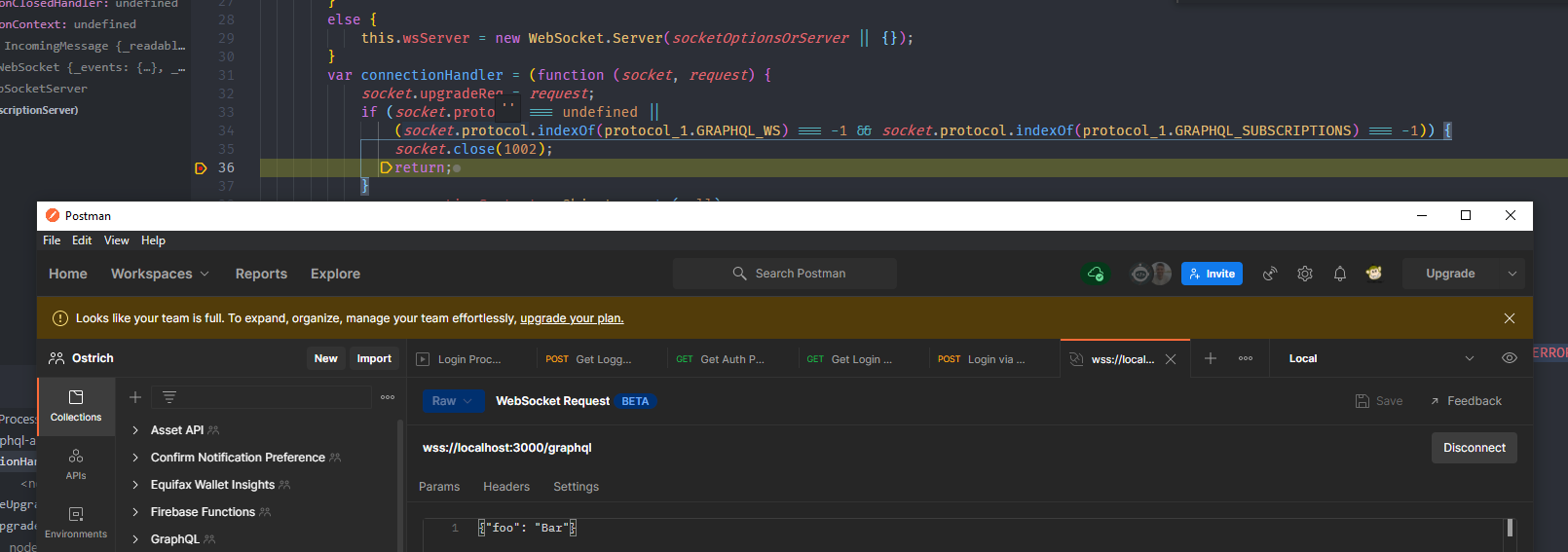Open the Workspaces dropdown
The width and height of the screenshot is (1568, 552).
[160, 274]
